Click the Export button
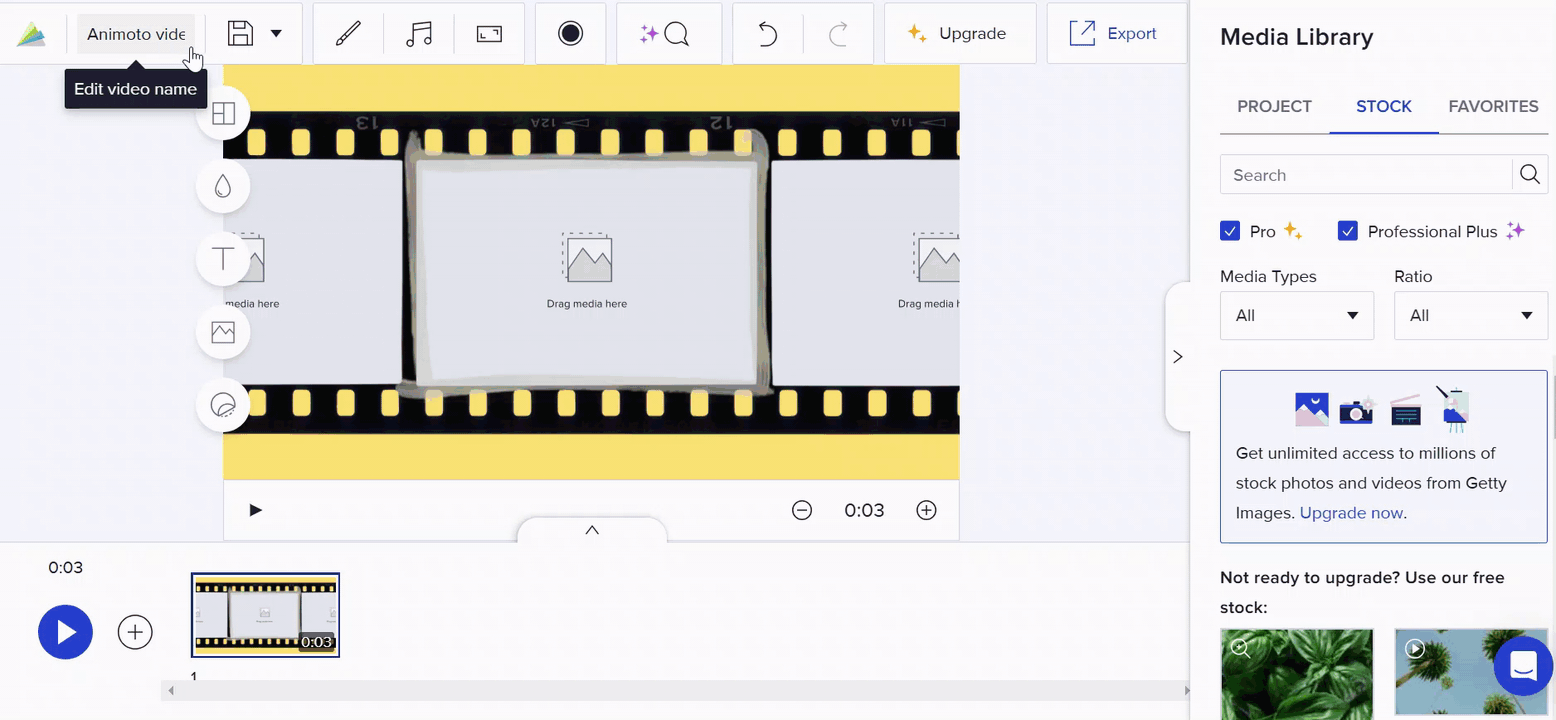 (1116, 33)
